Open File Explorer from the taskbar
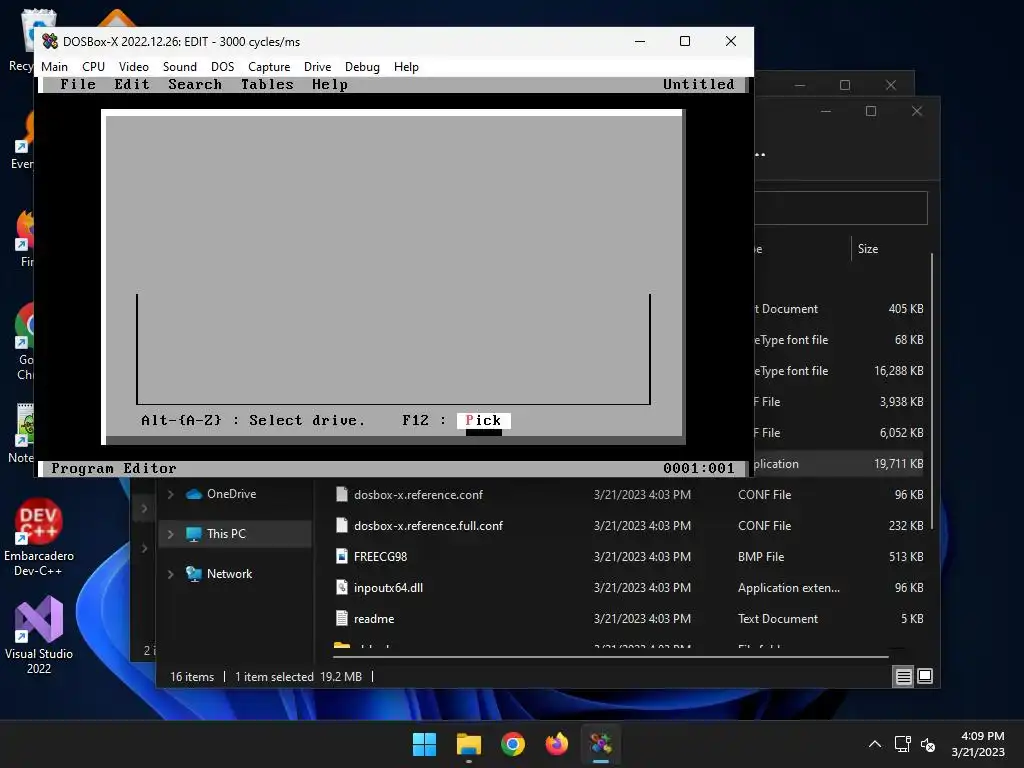 point(469,744)
